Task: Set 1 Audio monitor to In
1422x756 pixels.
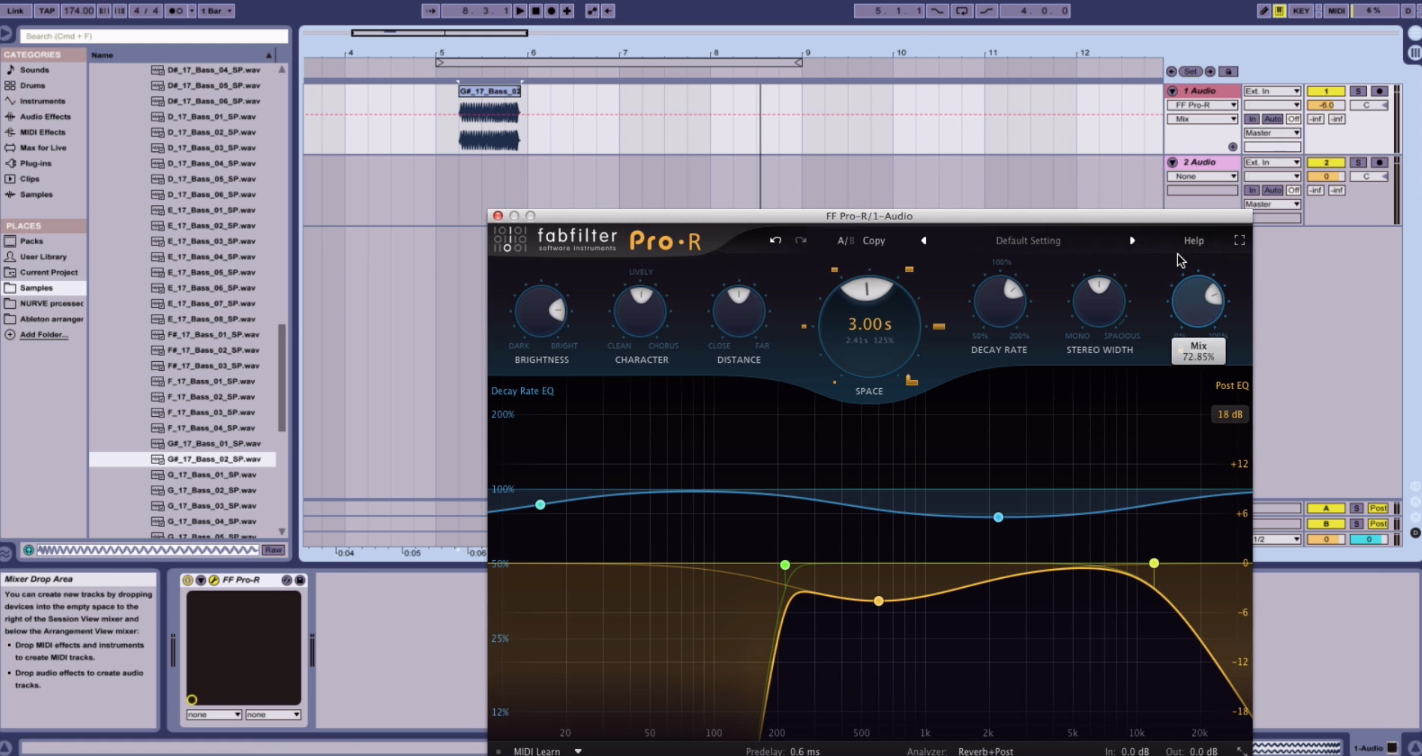Action: tap(1251, 119)
